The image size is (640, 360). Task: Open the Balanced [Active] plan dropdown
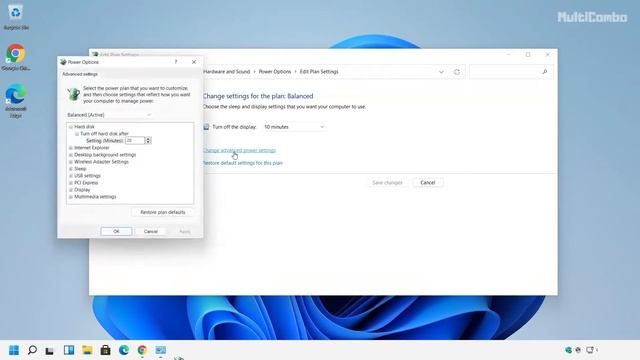[x=109, y=115]
